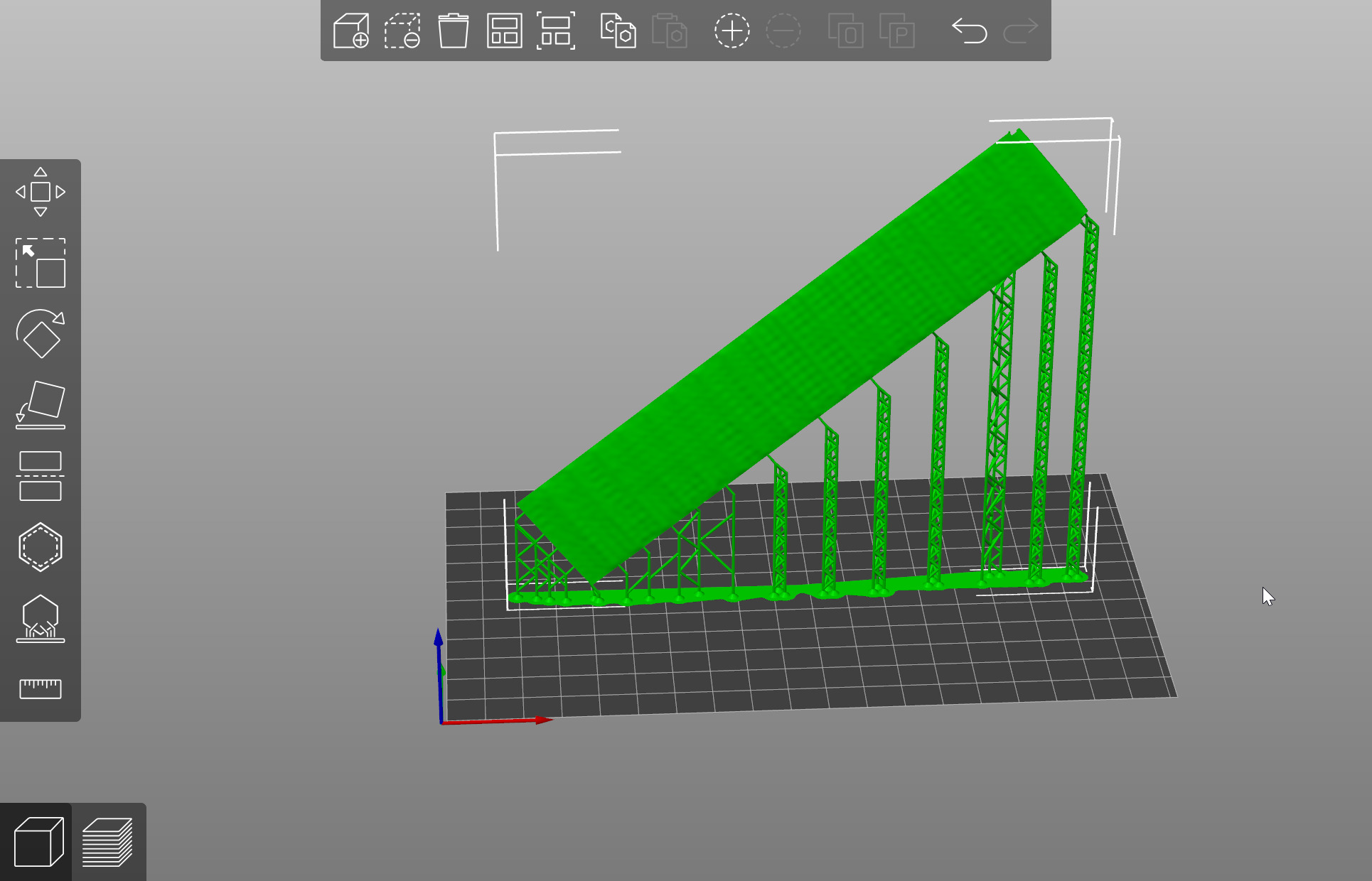Viewport: 1372px width, 881px height.
Task: Click the Copy icon in toolbar
Action: (x=618, y=31)
